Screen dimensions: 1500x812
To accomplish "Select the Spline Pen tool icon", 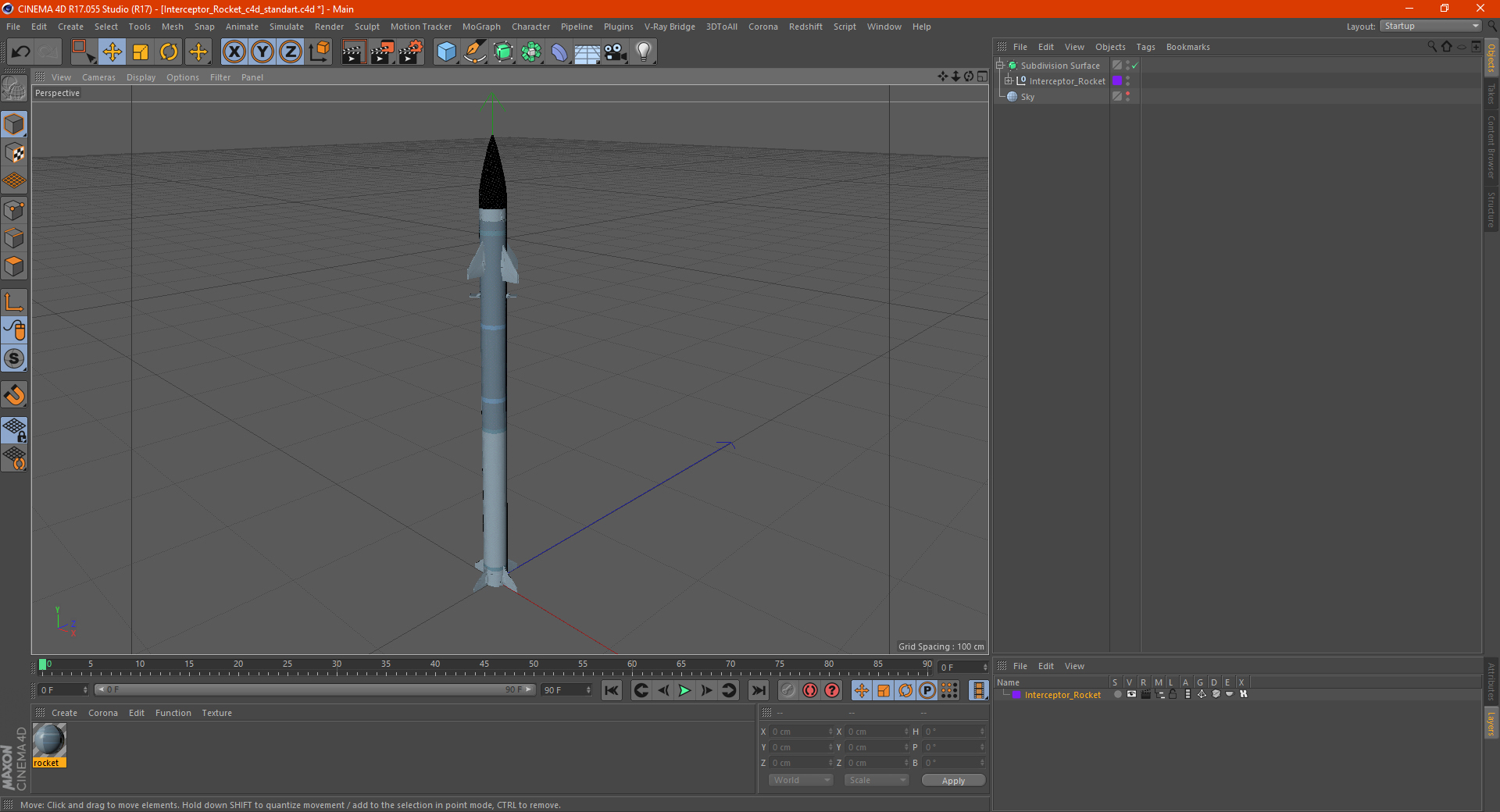I will point(475,52).
